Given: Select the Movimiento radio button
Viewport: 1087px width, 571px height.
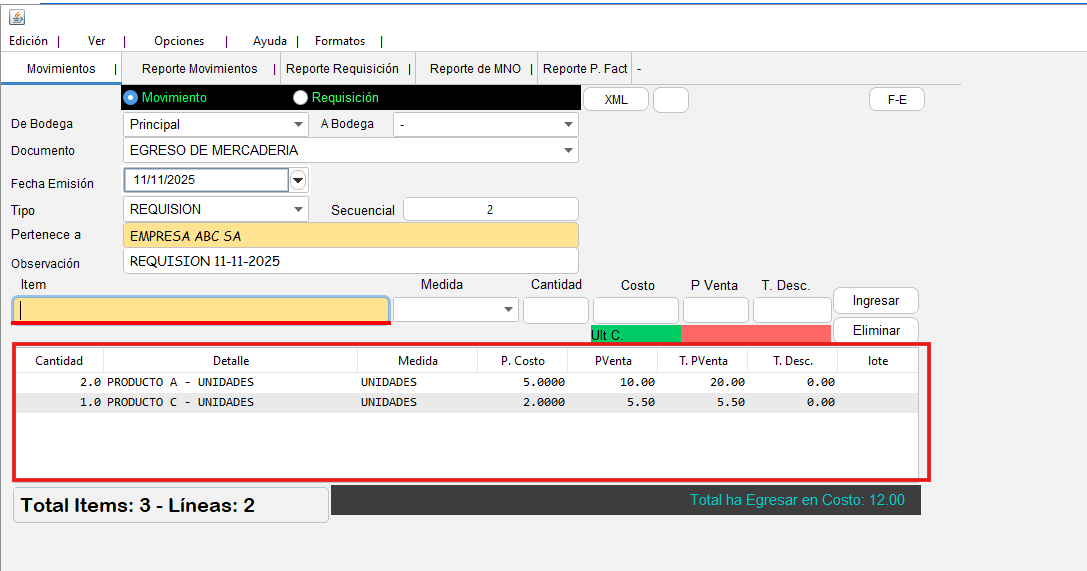Looking at the screenshot, I should (130, 98).
